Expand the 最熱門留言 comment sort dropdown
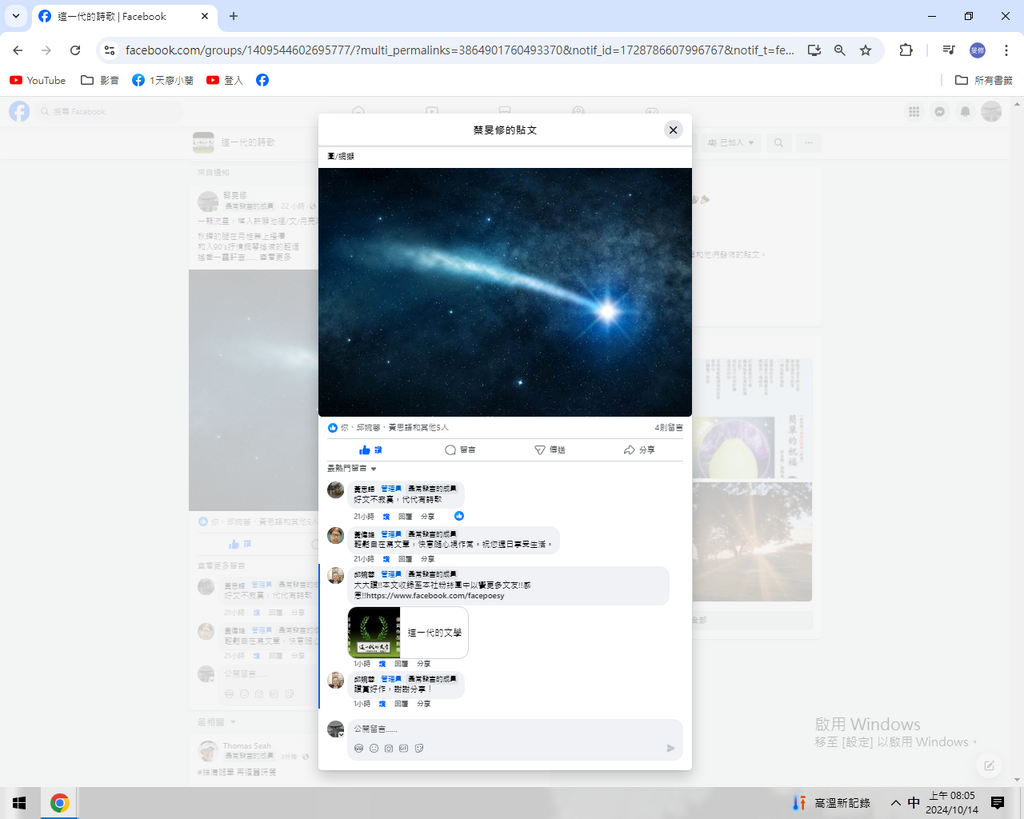The height and width of the screenshot is (819, 1024). point(352,468)
